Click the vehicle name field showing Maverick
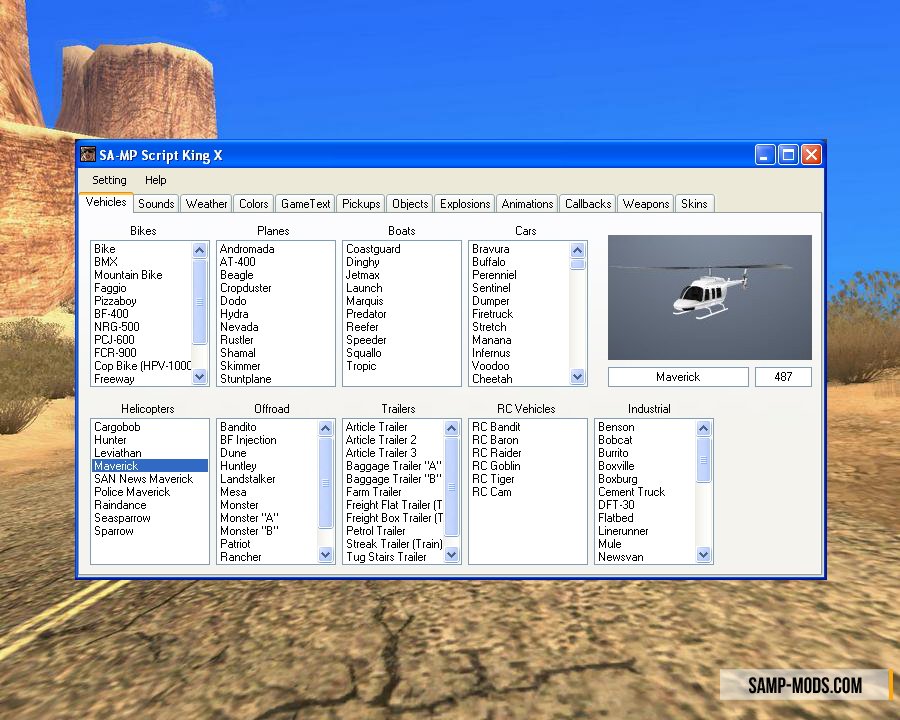Screen dimensions: 900x720 click(x=678, y=377)
